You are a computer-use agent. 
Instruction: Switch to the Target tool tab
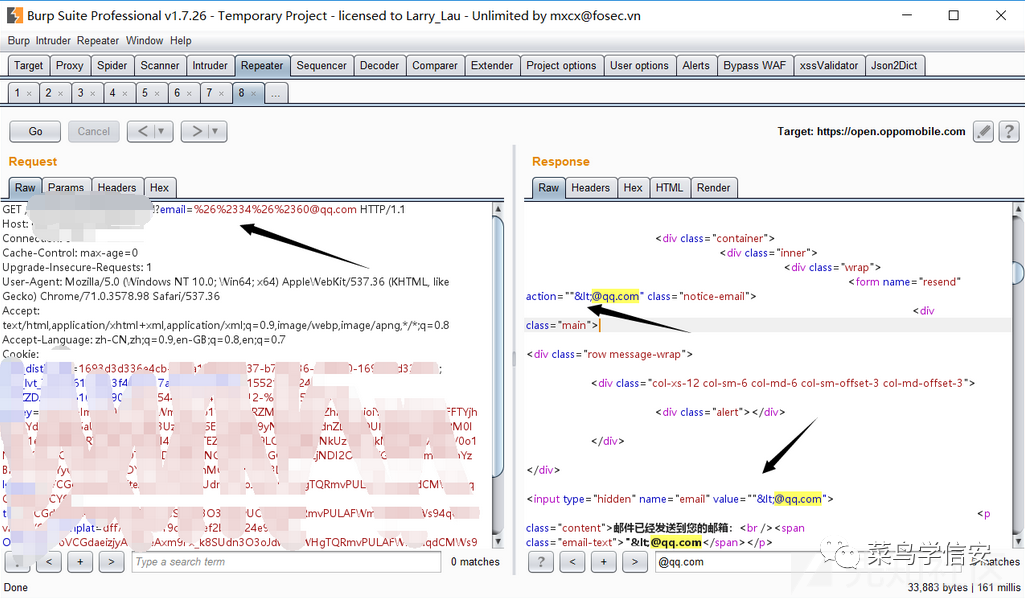[x=28, y=65]
